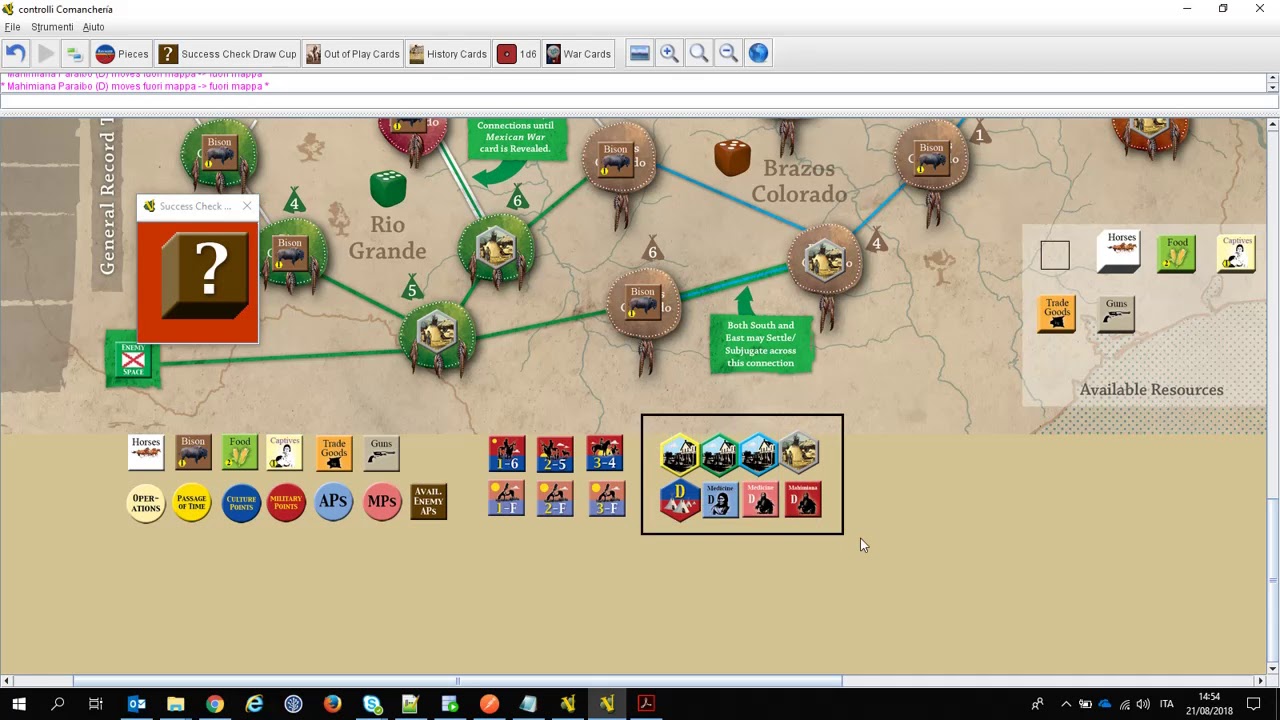This screenshot has height=720, width=1280.
Task: Select the 2-5 war band counter
Action: tap(555, 454)
